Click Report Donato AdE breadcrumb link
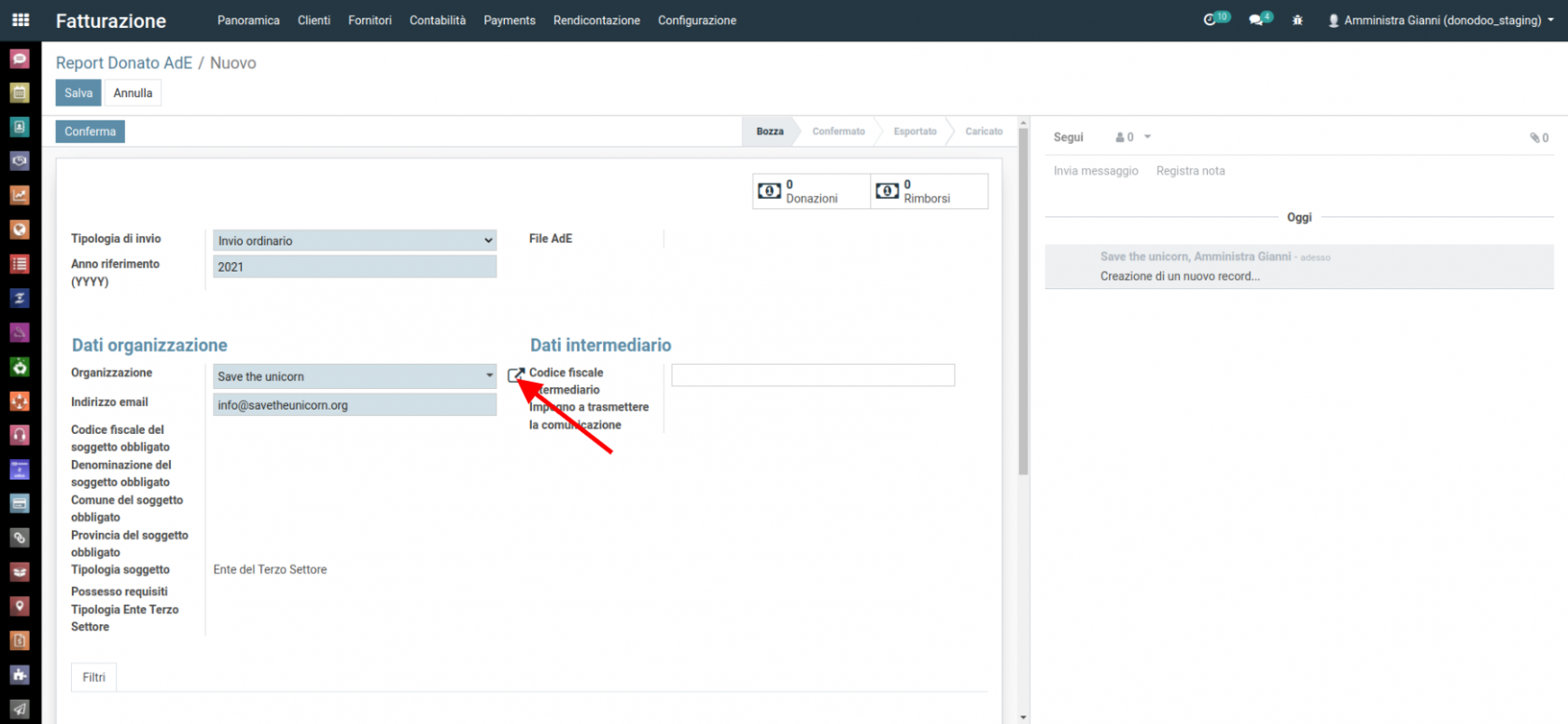This screenshot has width=1568, height=724. [x=123, y=63]
